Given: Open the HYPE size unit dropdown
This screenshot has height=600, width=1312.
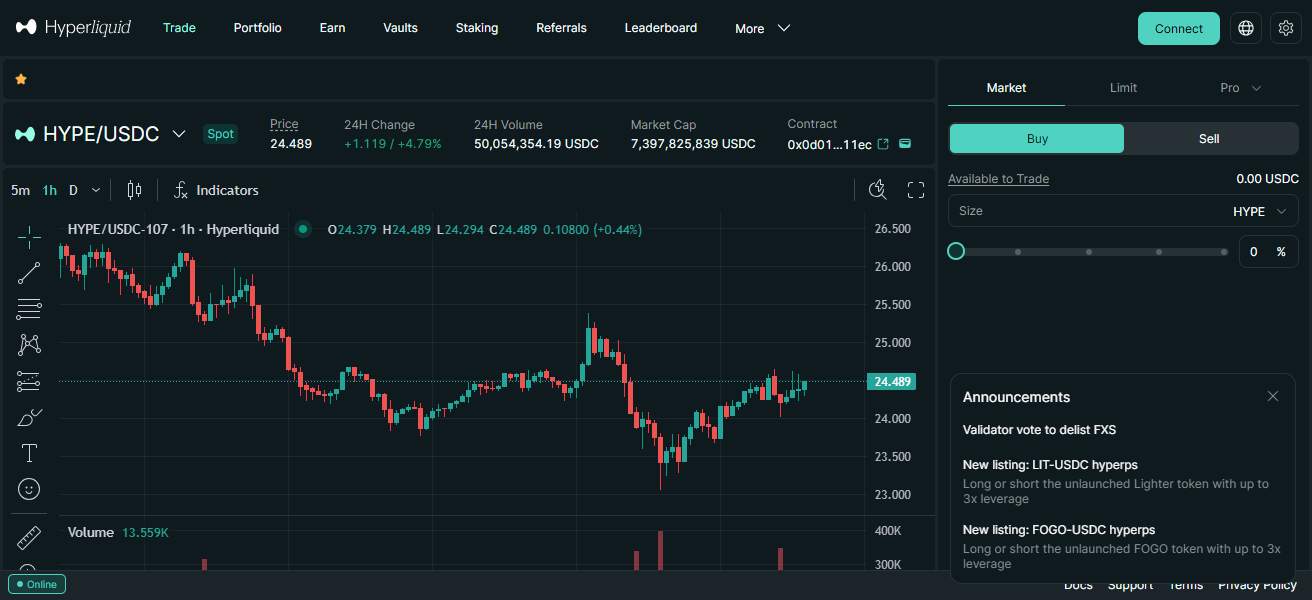Looking at the screenshot, I should [x=1262, y=211].
